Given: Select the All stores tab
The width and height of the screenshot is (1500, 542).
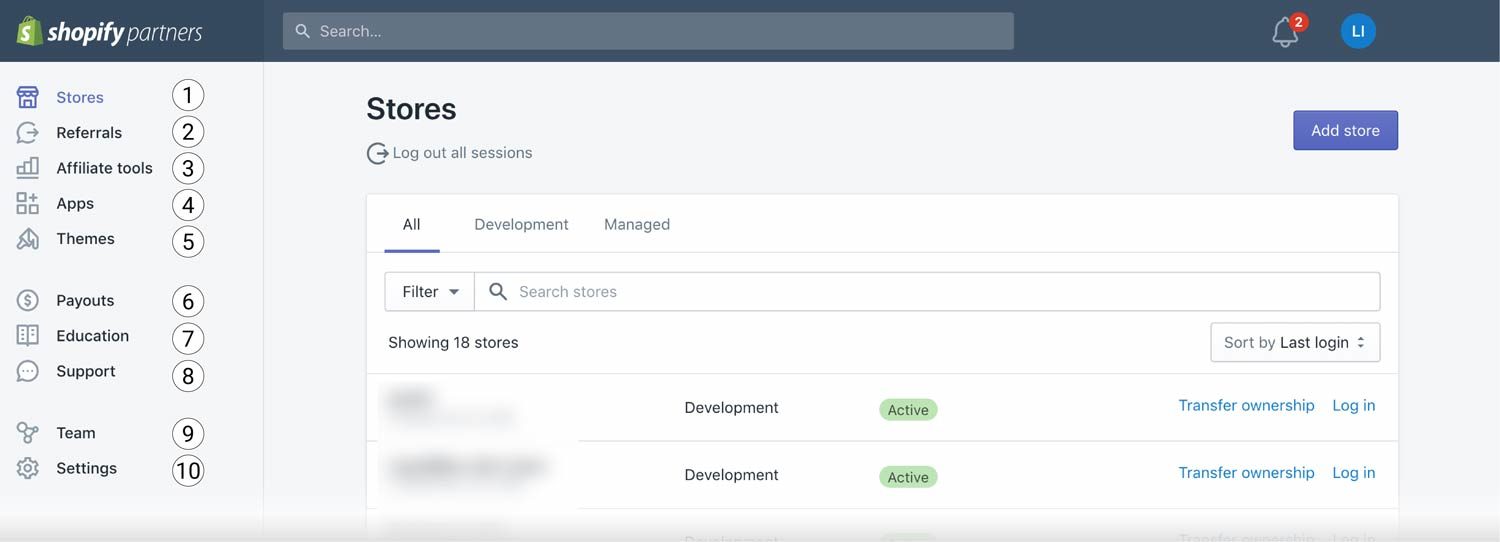Looking at the screenshot, I should click(x=411, y=224).
